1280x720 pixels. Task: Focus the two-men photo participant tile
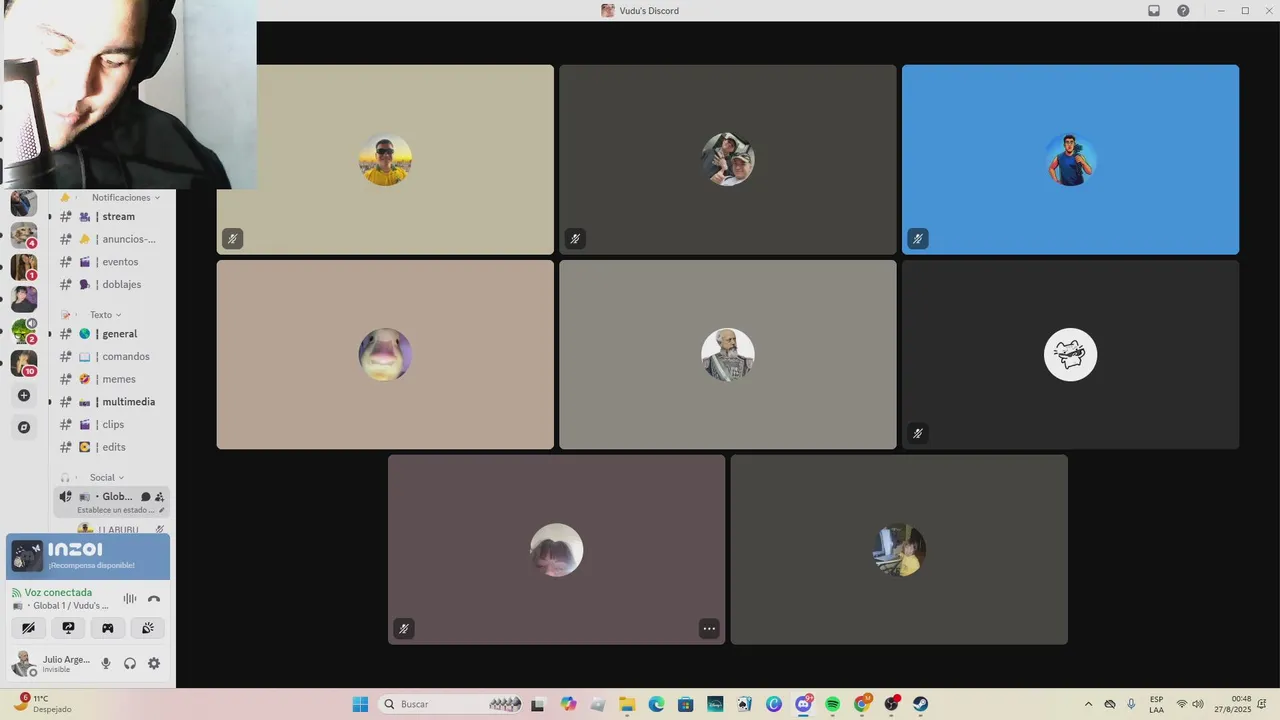click(x=728, y=160)
